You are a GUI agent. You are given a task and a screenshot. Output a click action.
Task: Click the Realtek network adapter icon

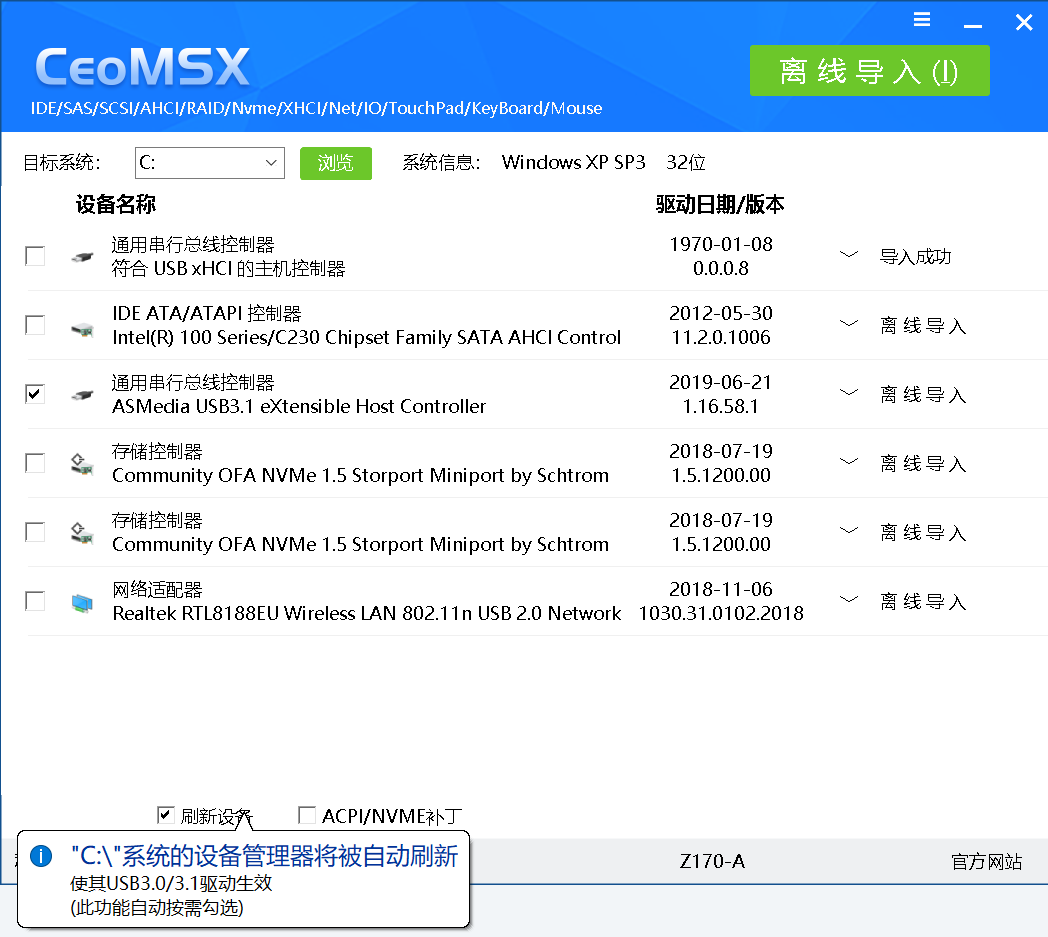pyautogui.click(x=82, y=602)
